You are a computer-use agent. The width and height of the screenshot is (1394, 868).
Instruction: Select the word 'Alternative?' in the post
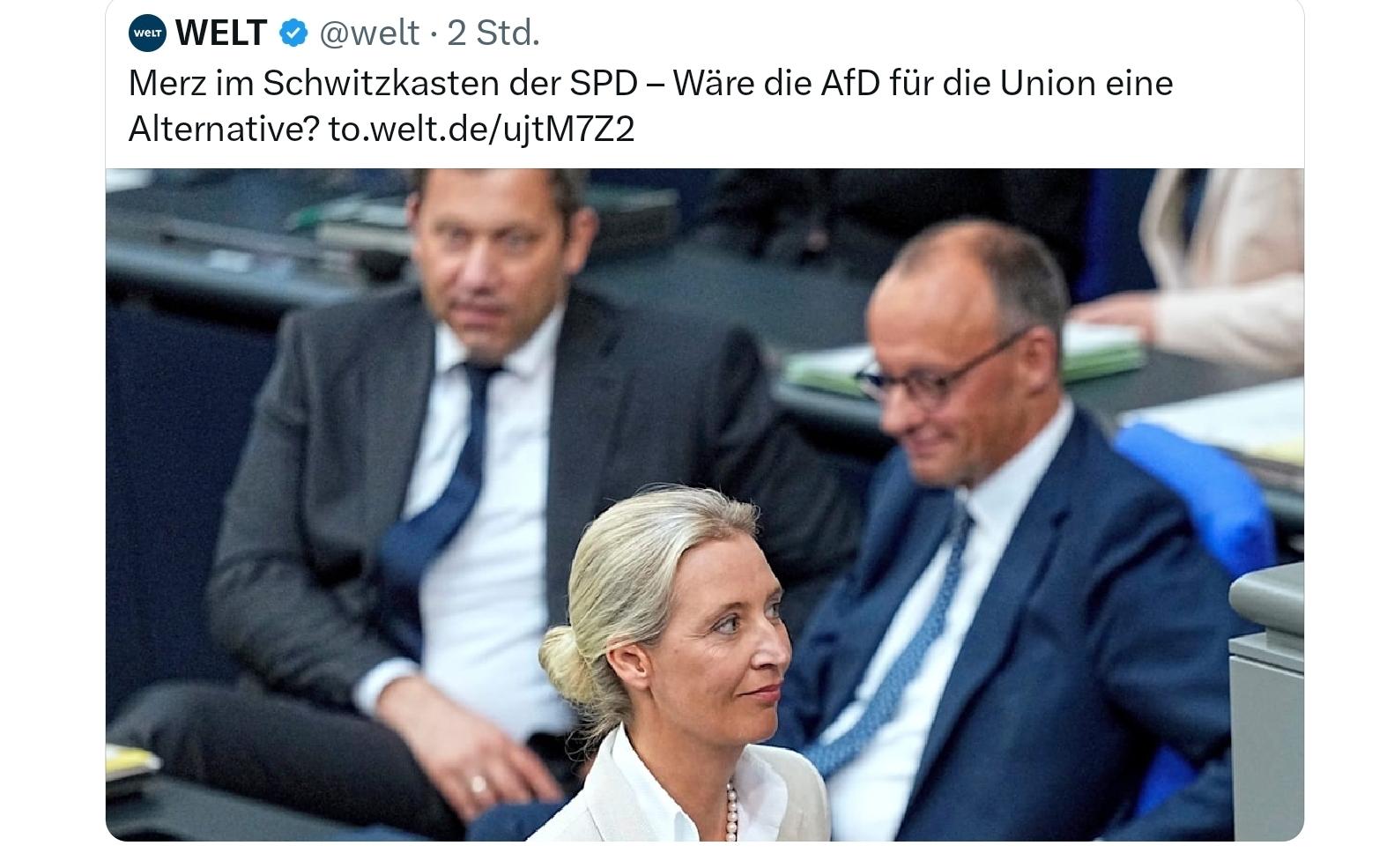(x=224, y=130)
